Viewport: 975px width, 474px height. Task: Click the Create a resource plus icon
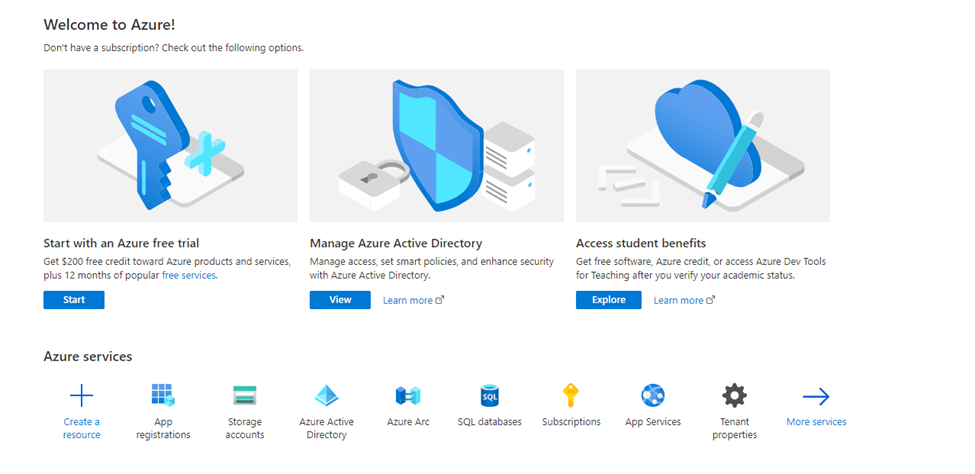(x=81, y=395)
